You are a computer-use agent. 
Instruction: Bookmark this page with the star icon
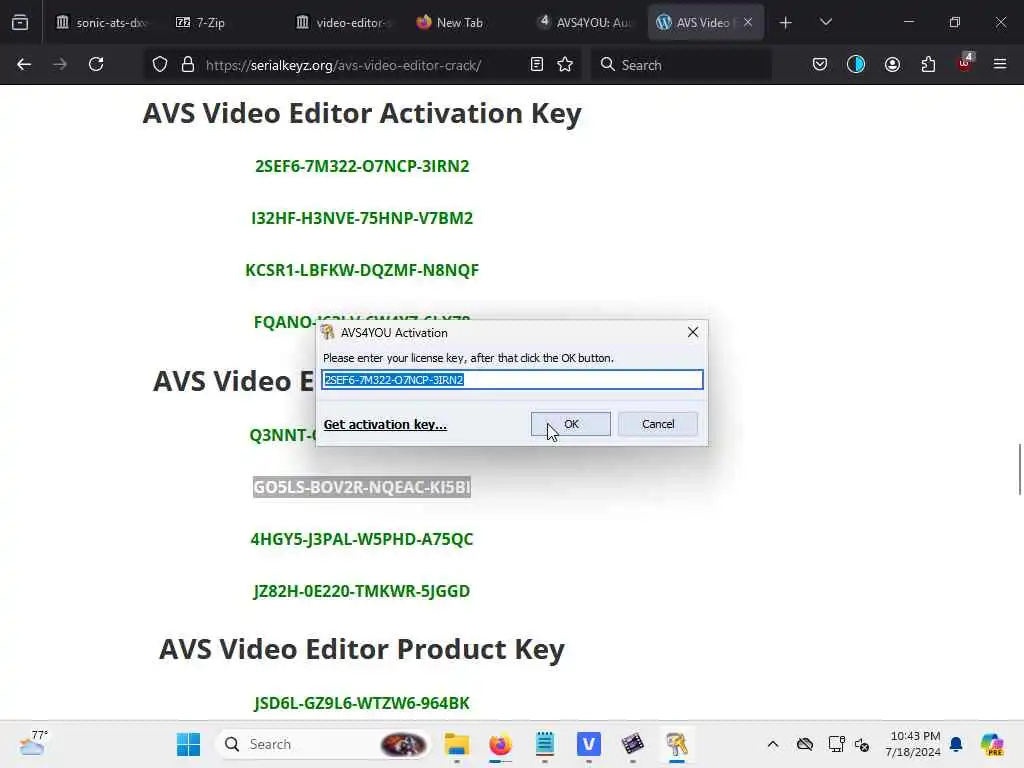[566, 65]
